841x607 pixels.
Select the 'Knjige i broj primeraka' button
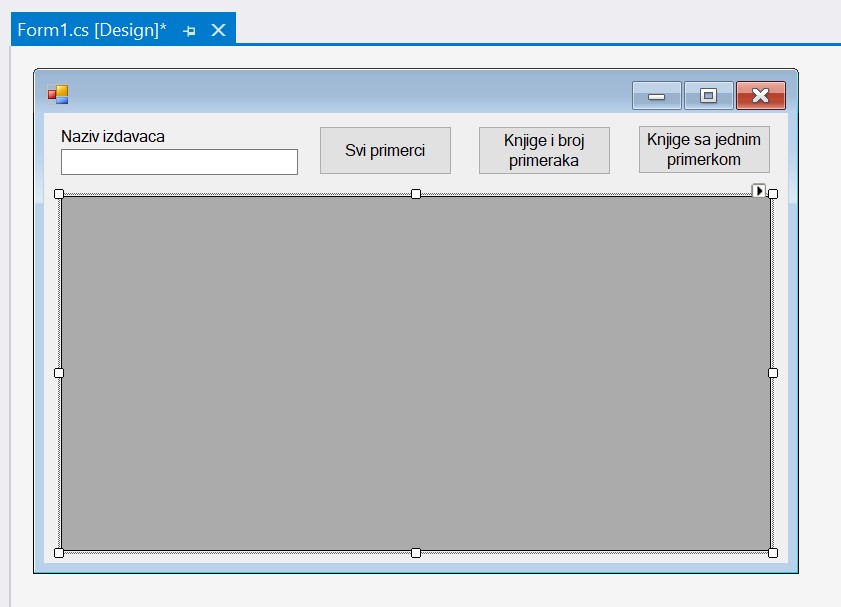tap(544, 150)
